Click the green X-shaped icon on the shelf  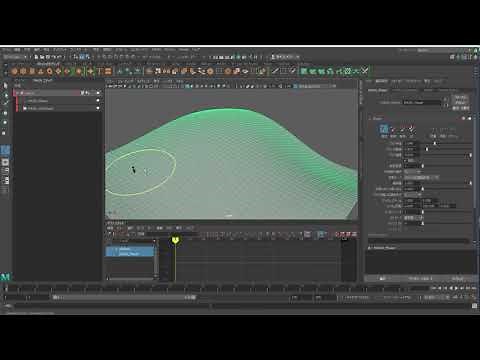(365, 71)
